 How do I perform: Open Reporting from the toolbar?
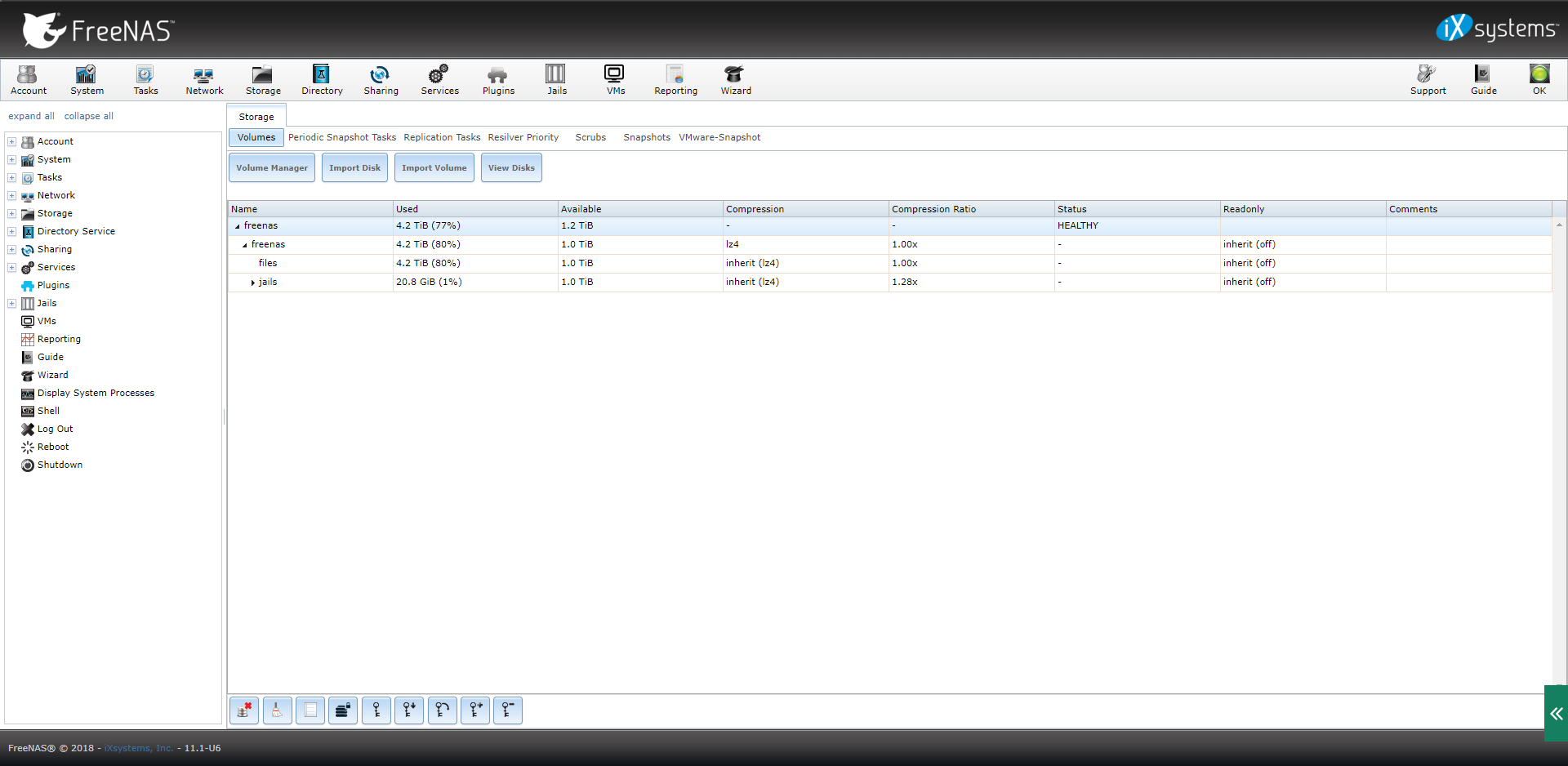coord(675,80)
